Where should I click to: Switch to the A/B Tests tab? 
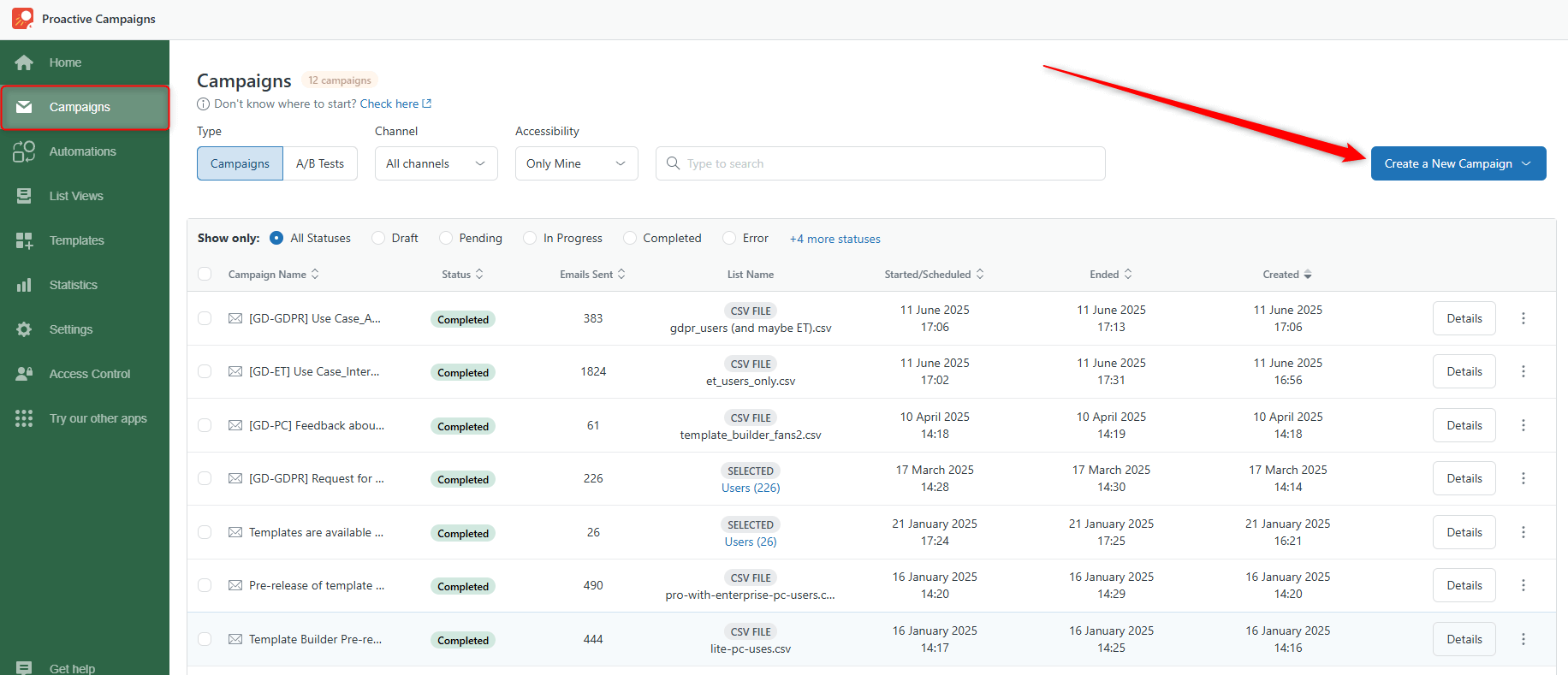(x=320, y=163)
